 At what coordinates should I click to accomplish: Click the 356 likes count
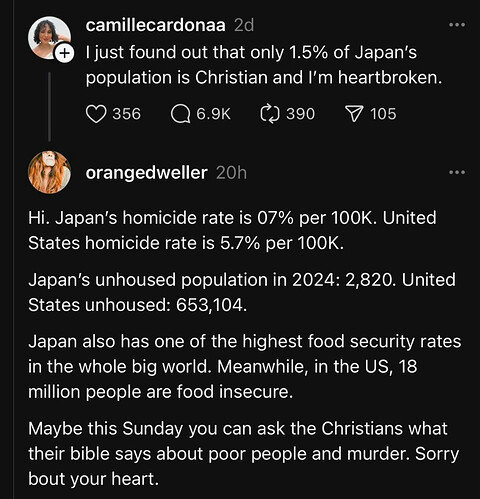pos(127,114)
